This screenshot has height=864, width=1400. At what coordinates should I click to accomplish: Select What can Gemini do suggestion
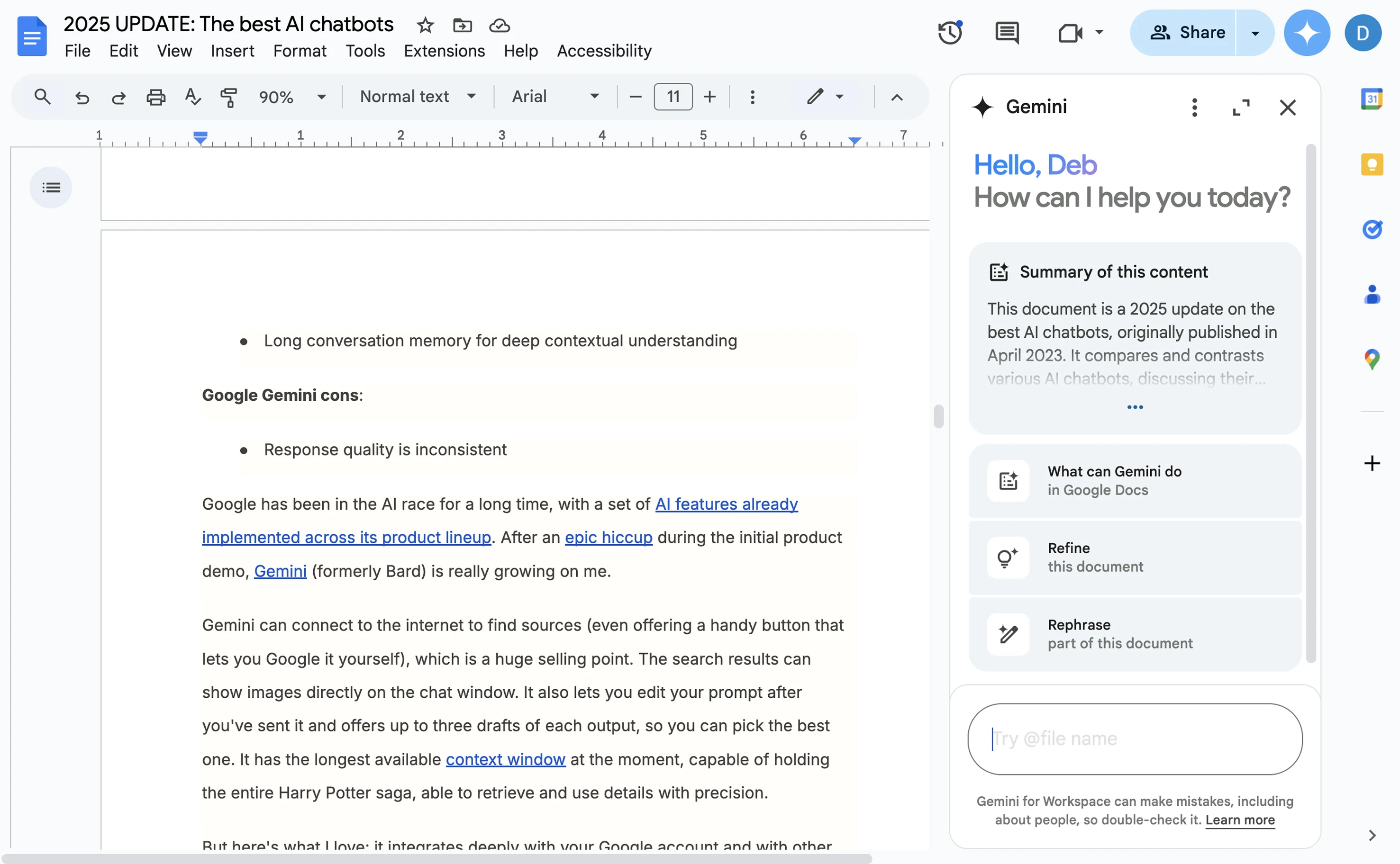1134,481
